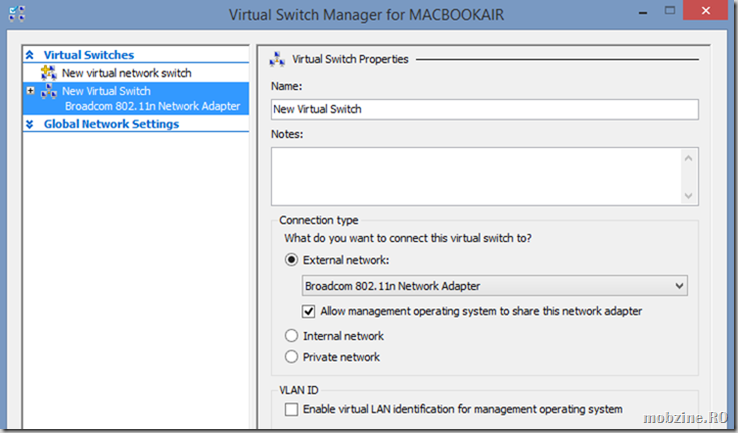This screenshot has height=433, width=738.
Task: Expand the Global Network Settings chevron
Action: coord(30,124)
